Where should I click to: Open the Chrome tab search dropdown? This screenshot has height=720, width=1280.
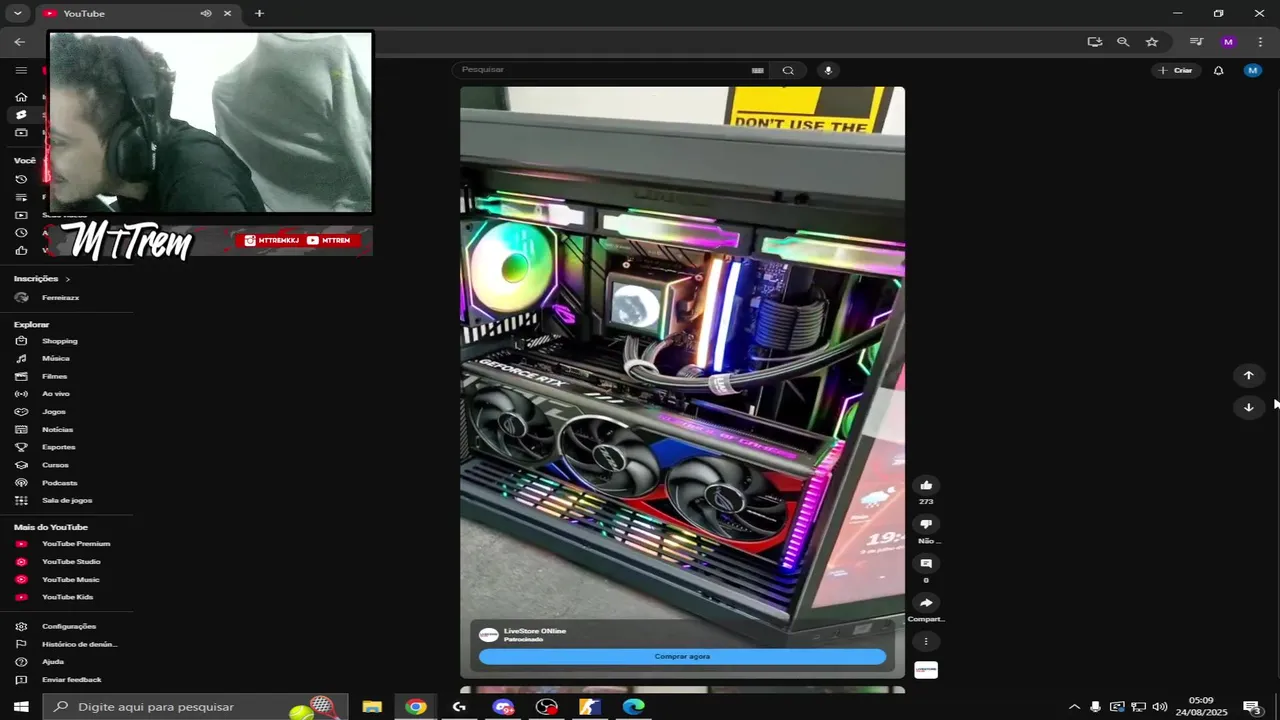[x=17, y=13]
